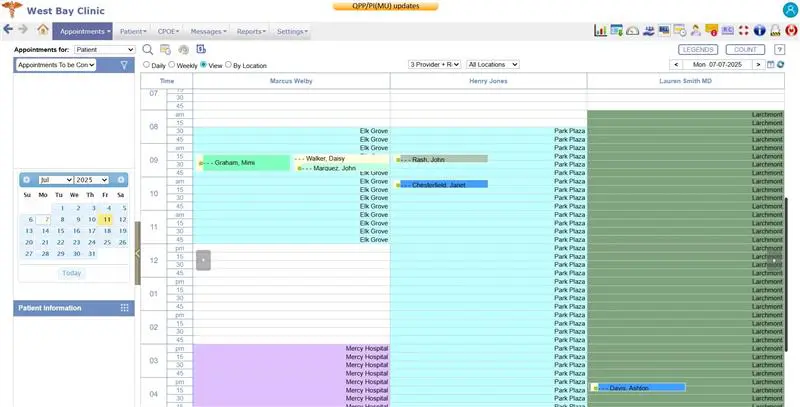The image size is (800, 407).
Task: Go back with the blue back arrow
Action: 8,29
